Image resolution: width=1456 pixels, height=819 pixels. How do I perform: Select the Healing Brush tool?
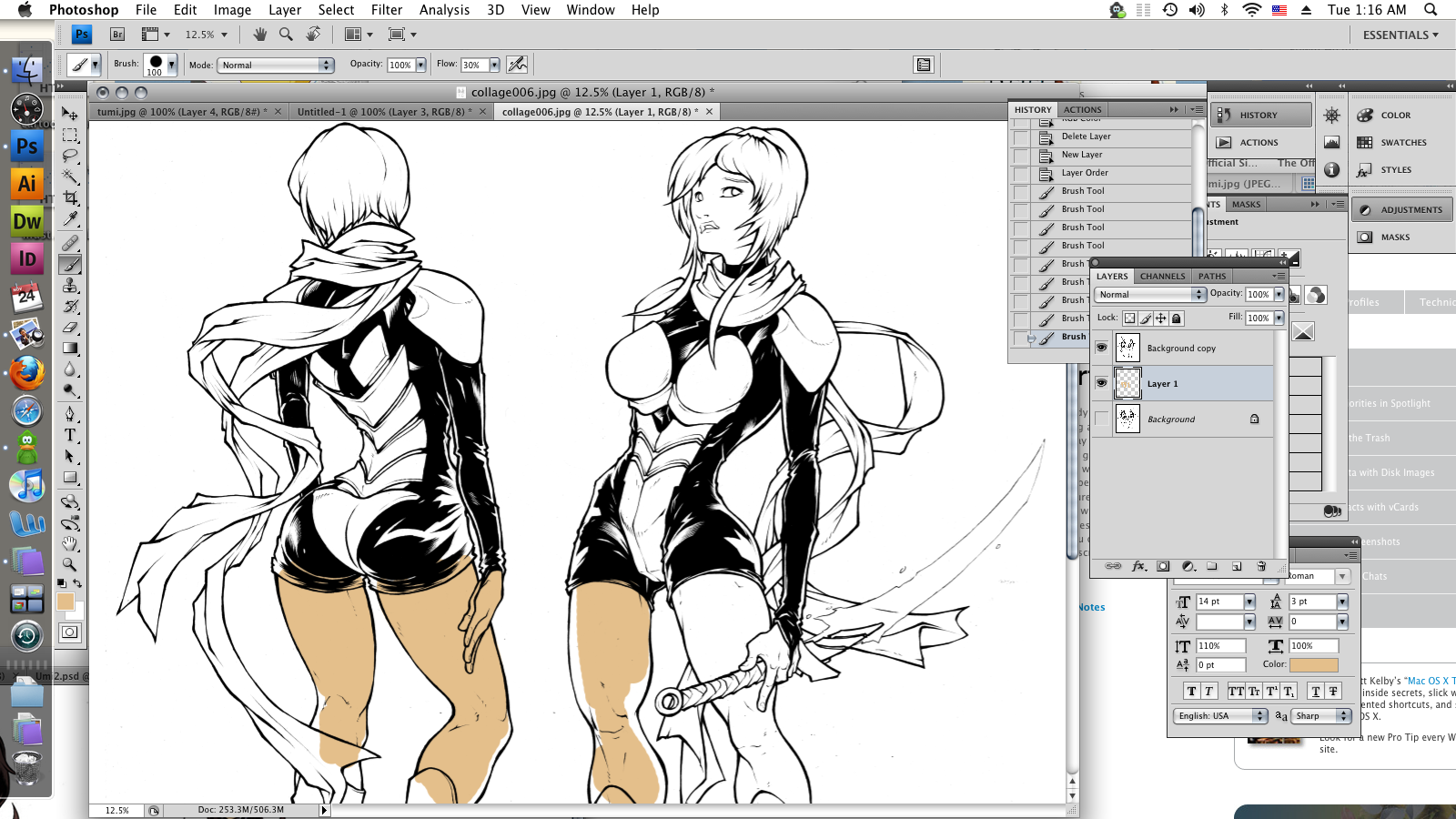(70, 243)
